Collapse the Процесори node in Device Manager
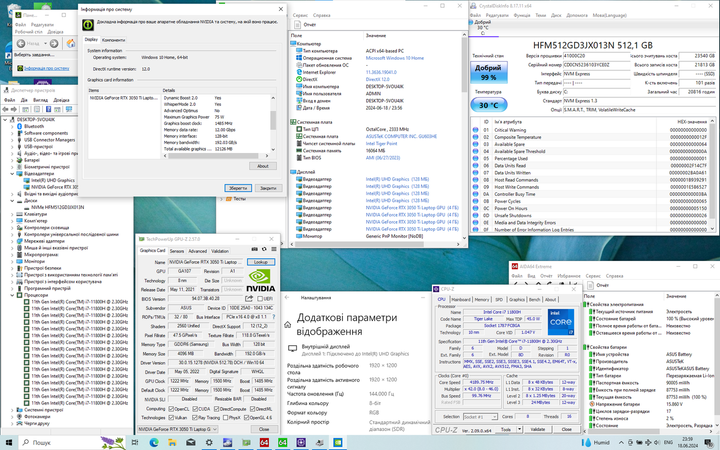The image size is (720, 450). pyautogui.click(x=12, y=295)
